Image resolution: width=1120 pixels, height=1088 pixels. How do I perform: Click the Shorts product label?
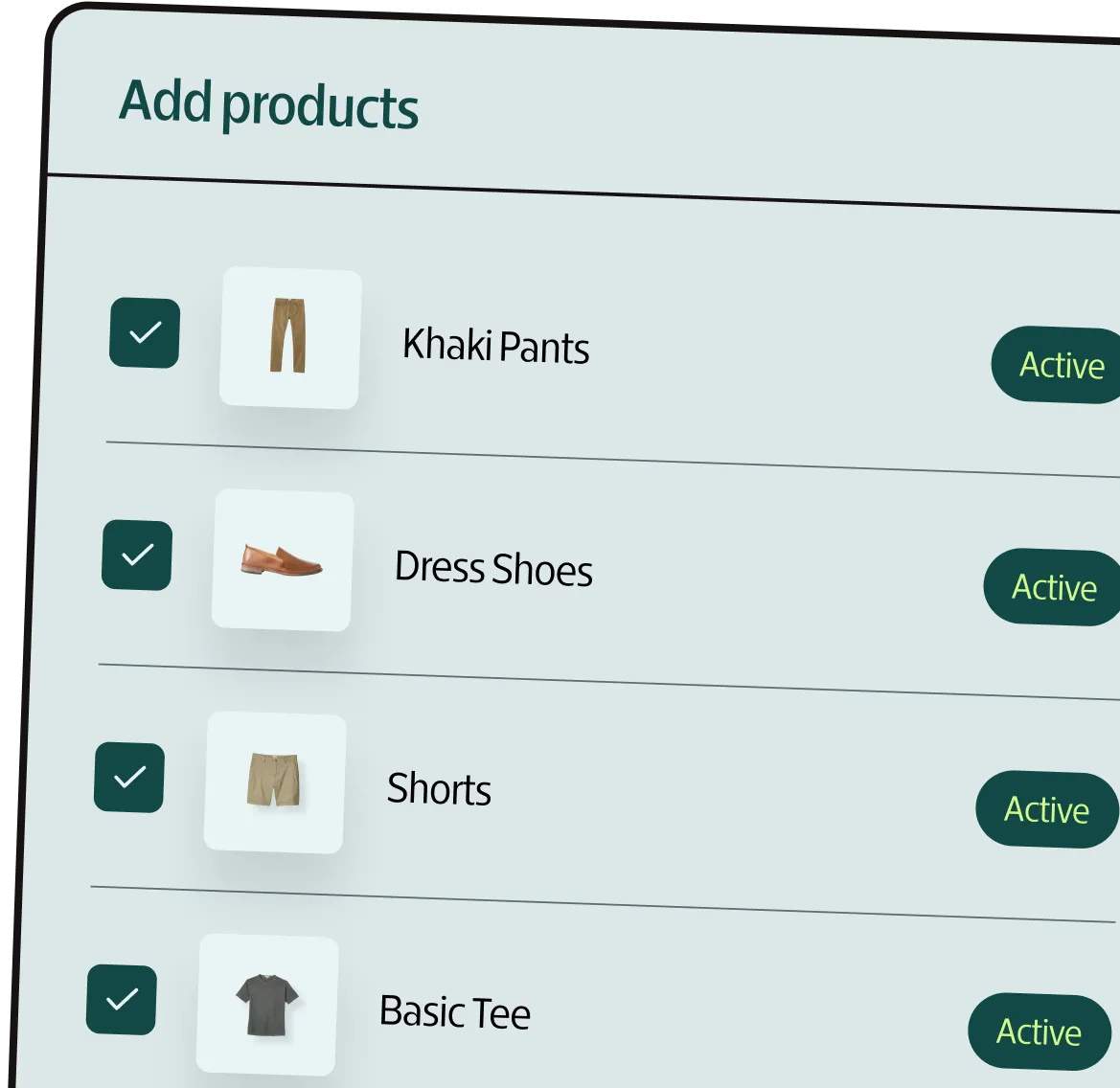coord(440,790)
